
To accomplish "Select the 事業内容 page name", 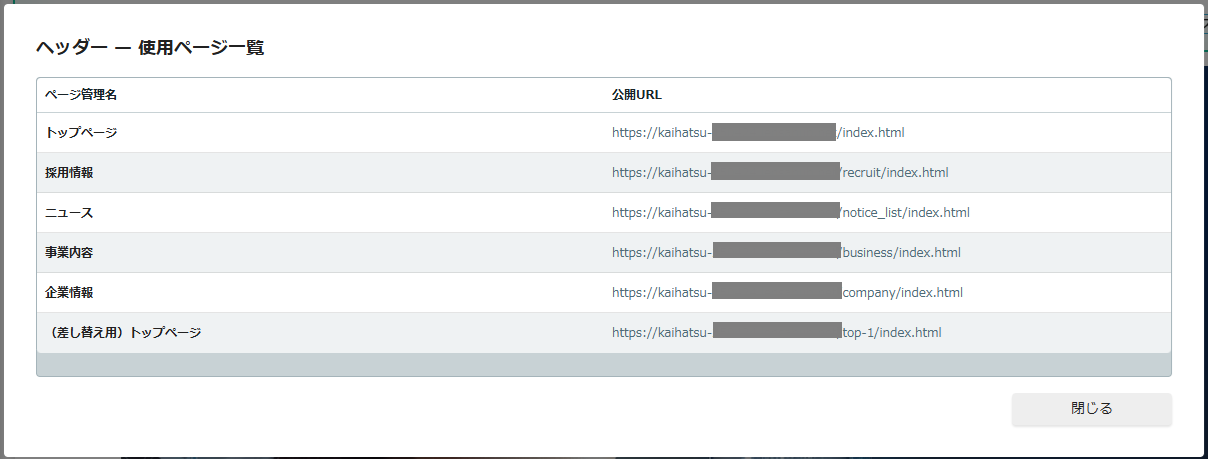I will pos(69,252).
